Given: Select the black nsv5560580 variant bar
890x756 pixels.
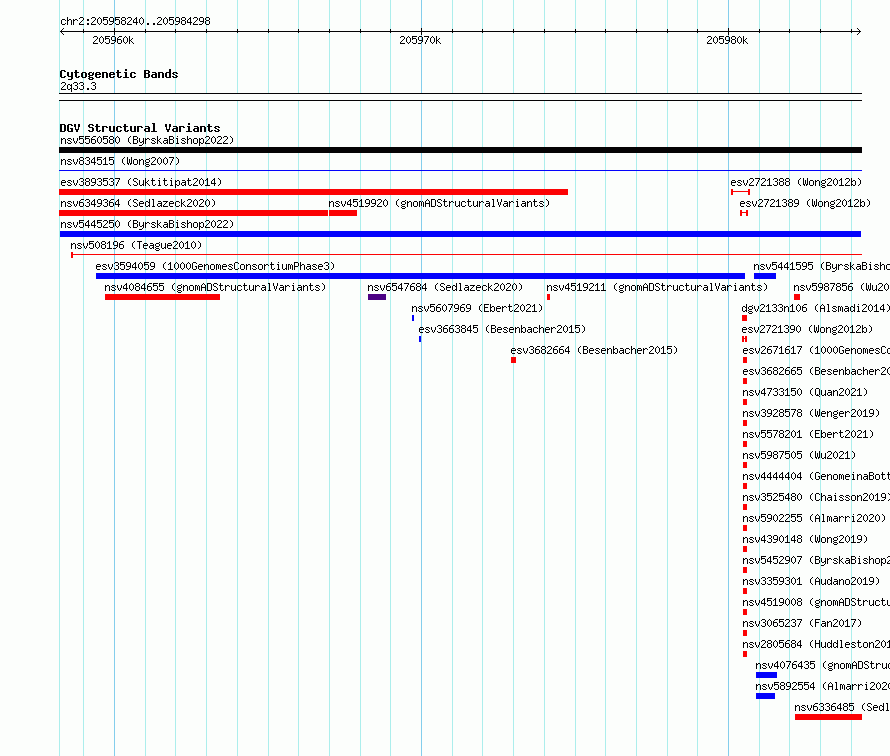Looking at the screenshot, I should pos(460,150).
